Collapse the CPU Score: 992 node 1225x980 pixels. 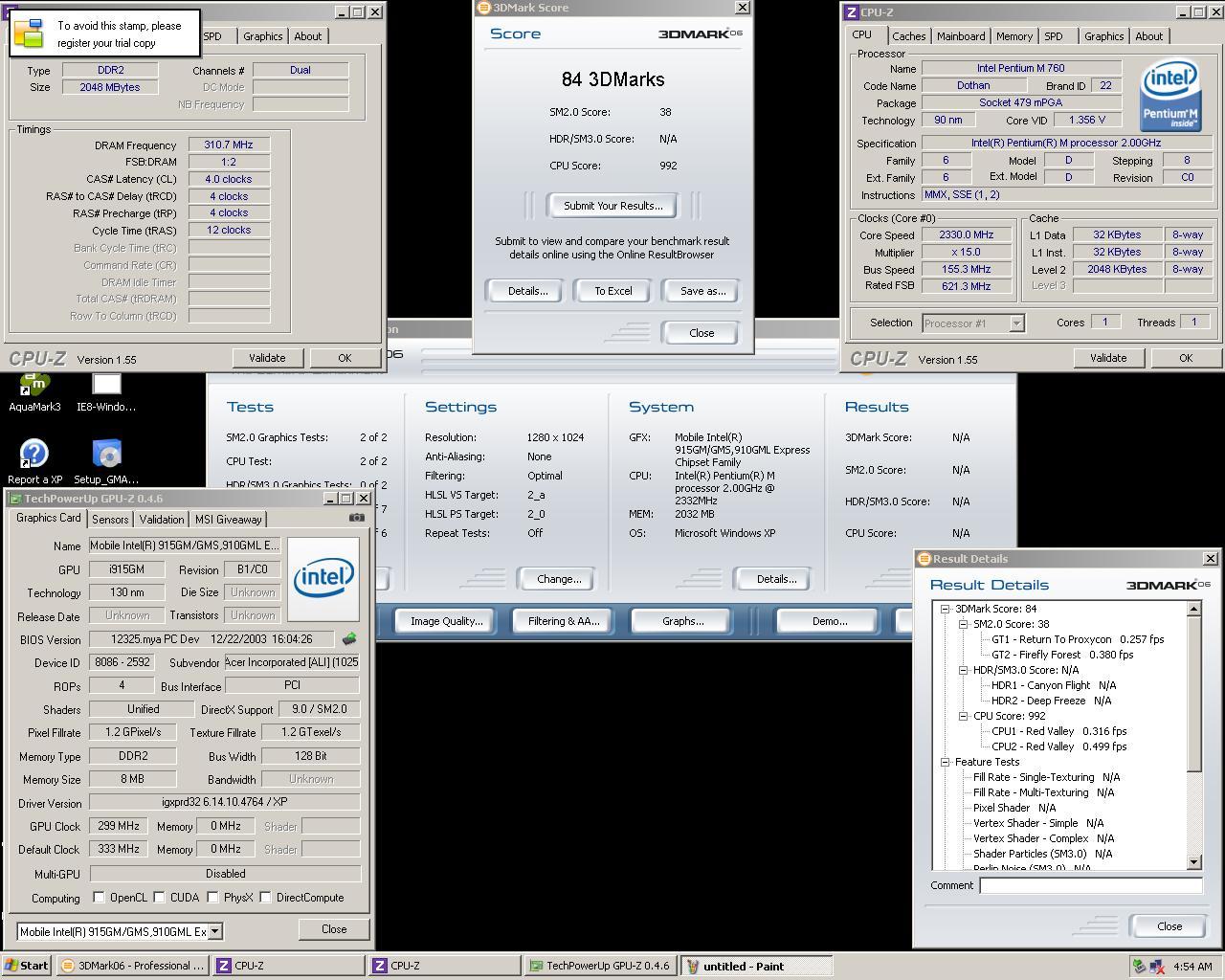[x=963, y=716]
